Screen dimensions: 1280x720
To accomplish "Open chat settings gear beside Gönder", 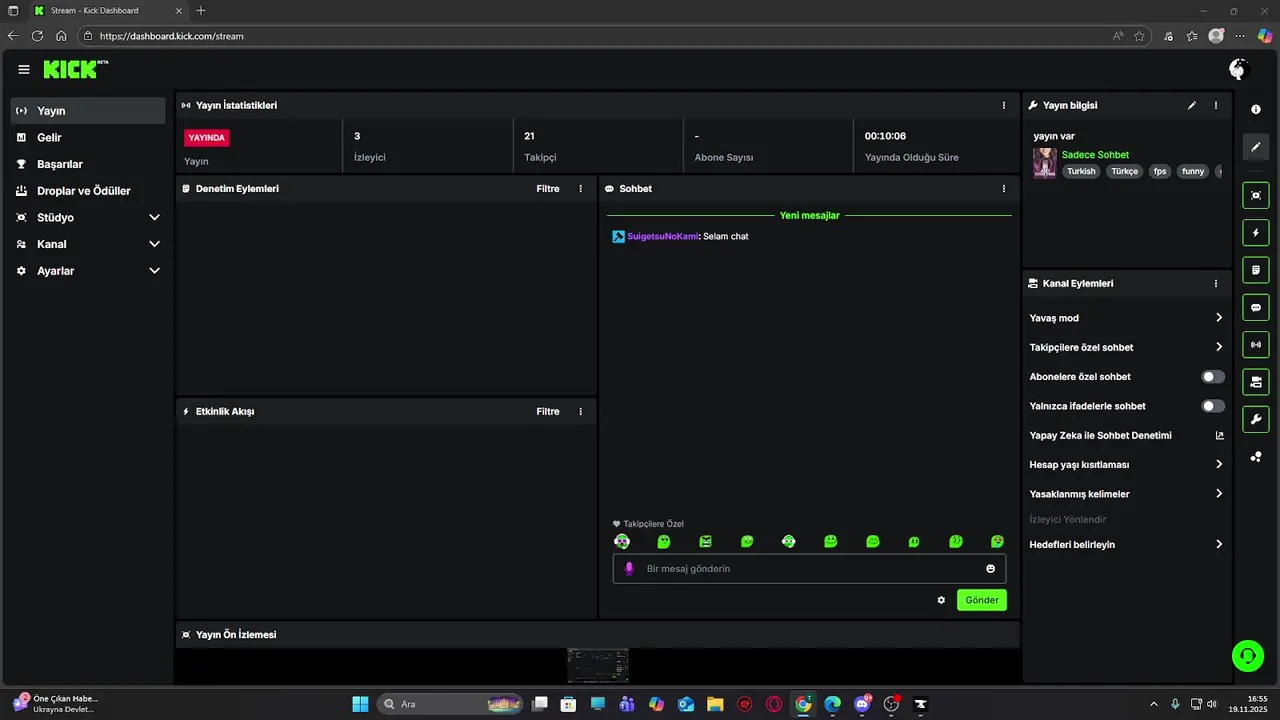I will 941,600.
